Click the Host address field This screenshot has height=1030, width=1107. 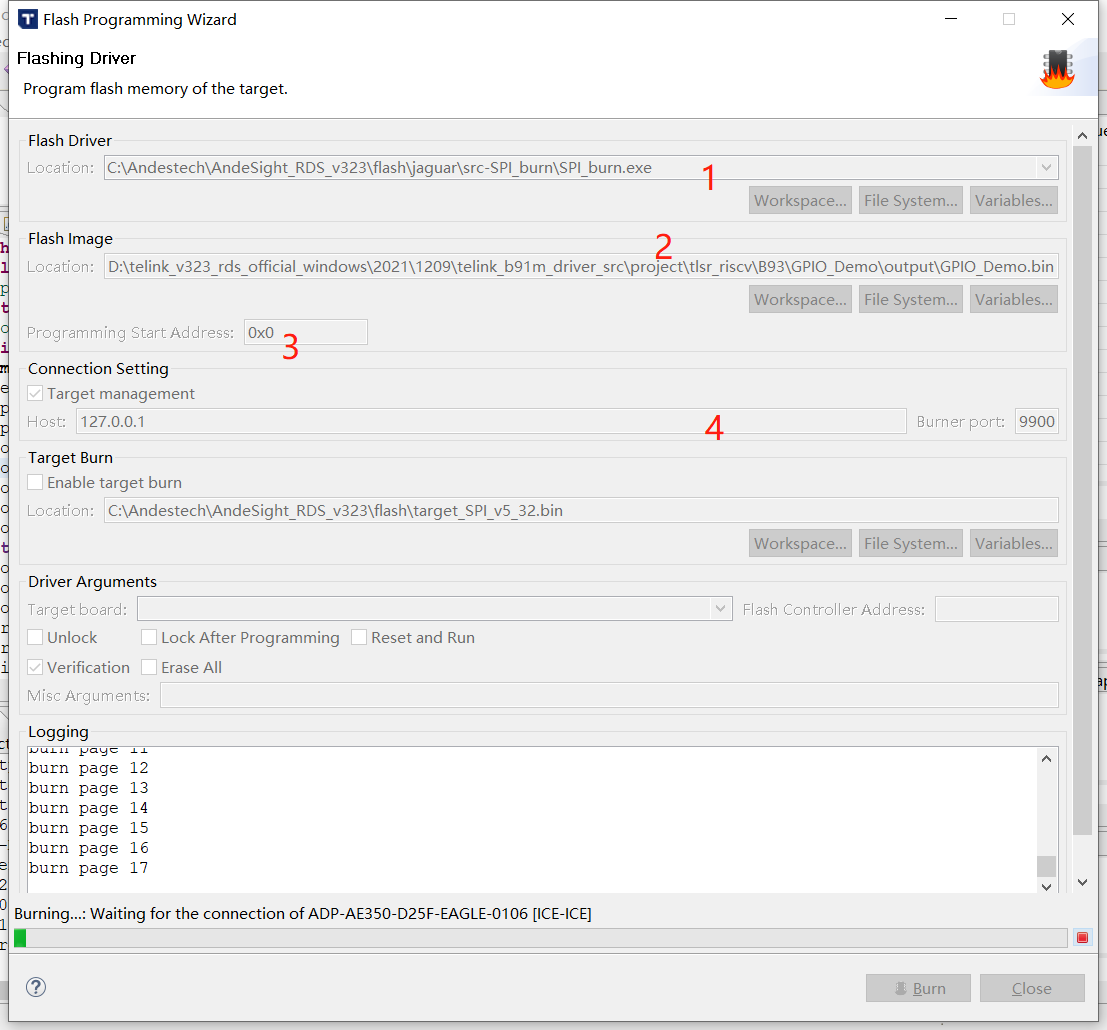pyautogui.click(x=491, y=421)
